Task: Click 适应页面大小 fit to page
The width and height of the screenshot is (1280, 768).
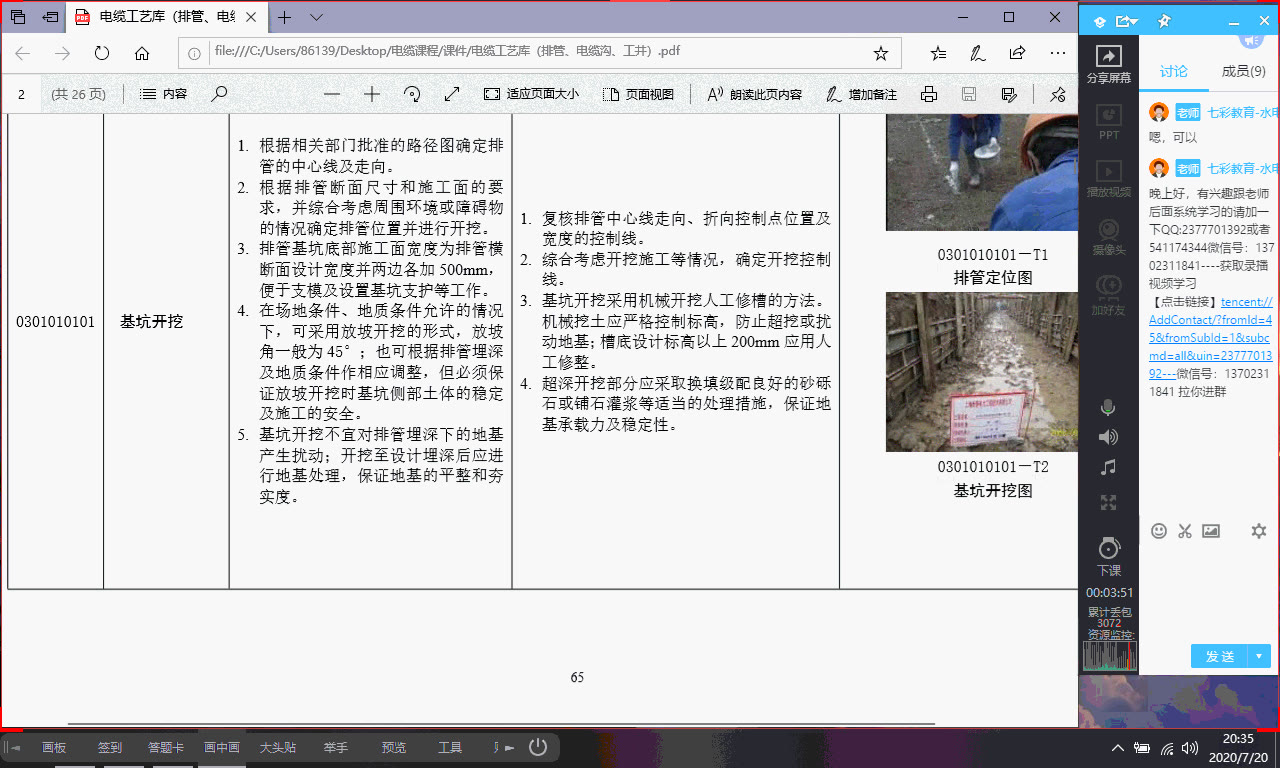Action: tap(531, 94)
